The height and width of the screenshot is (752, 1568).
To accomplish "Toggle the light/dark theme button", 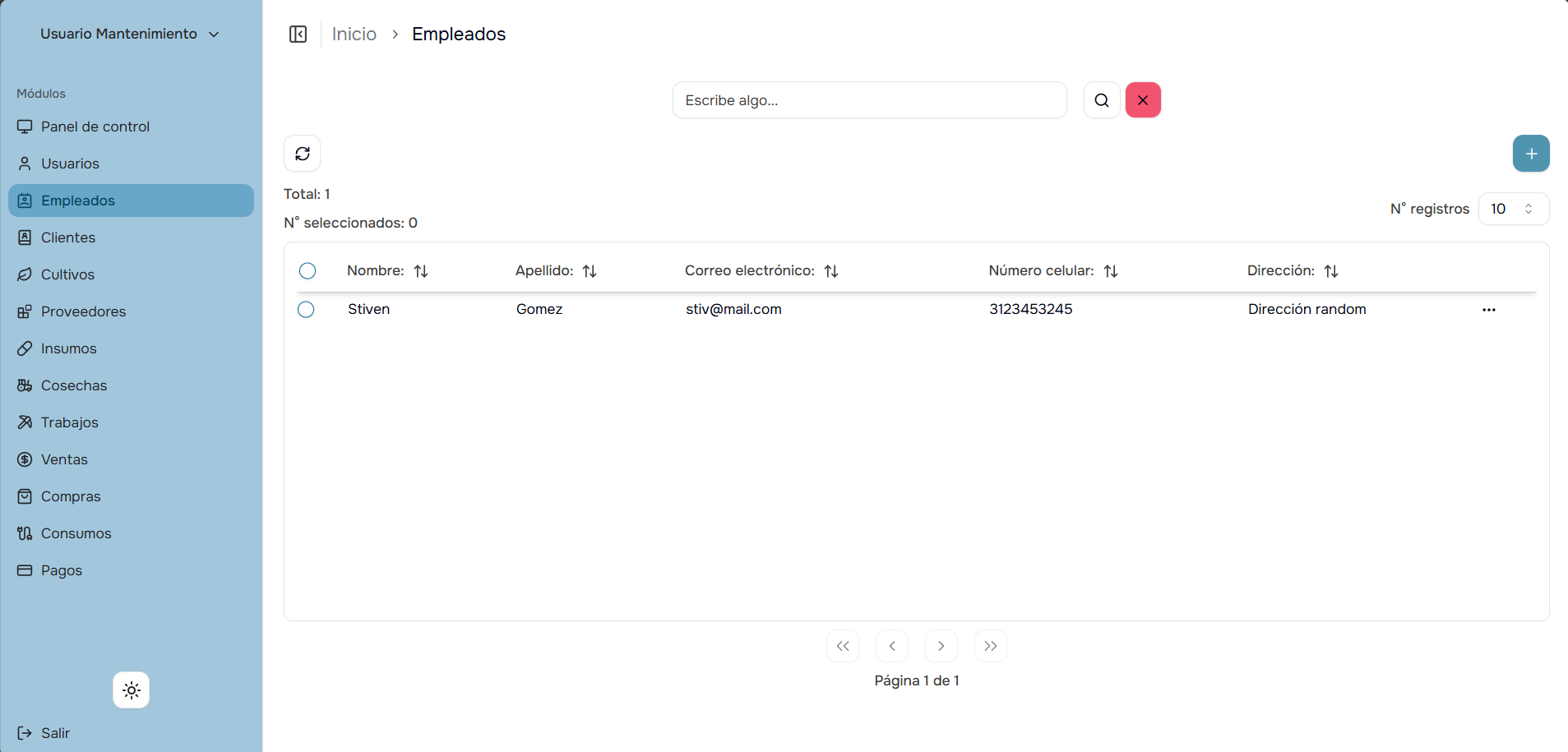I will (132, 690).
